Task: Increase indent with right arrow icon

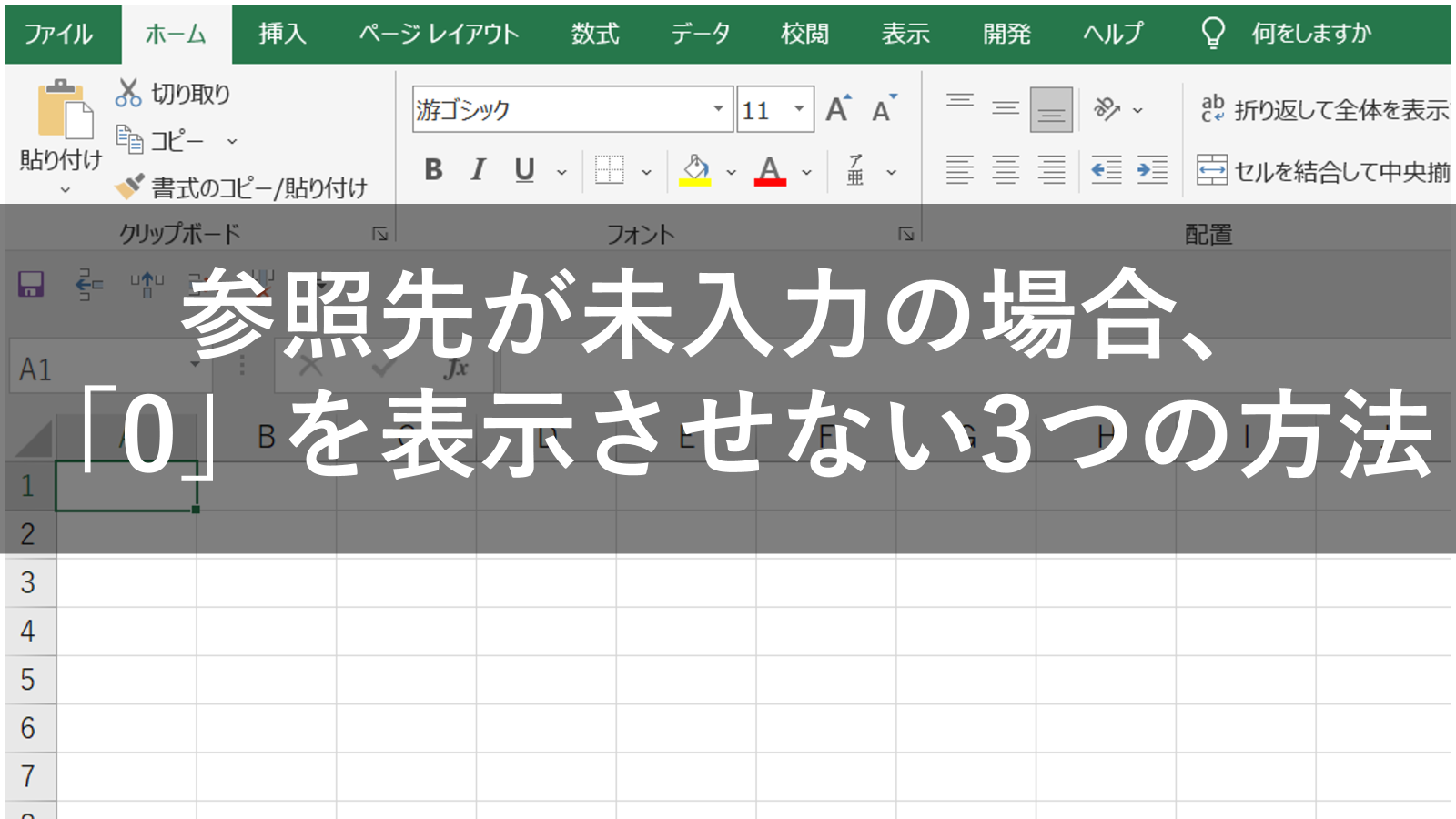Action: (1152, 169)
